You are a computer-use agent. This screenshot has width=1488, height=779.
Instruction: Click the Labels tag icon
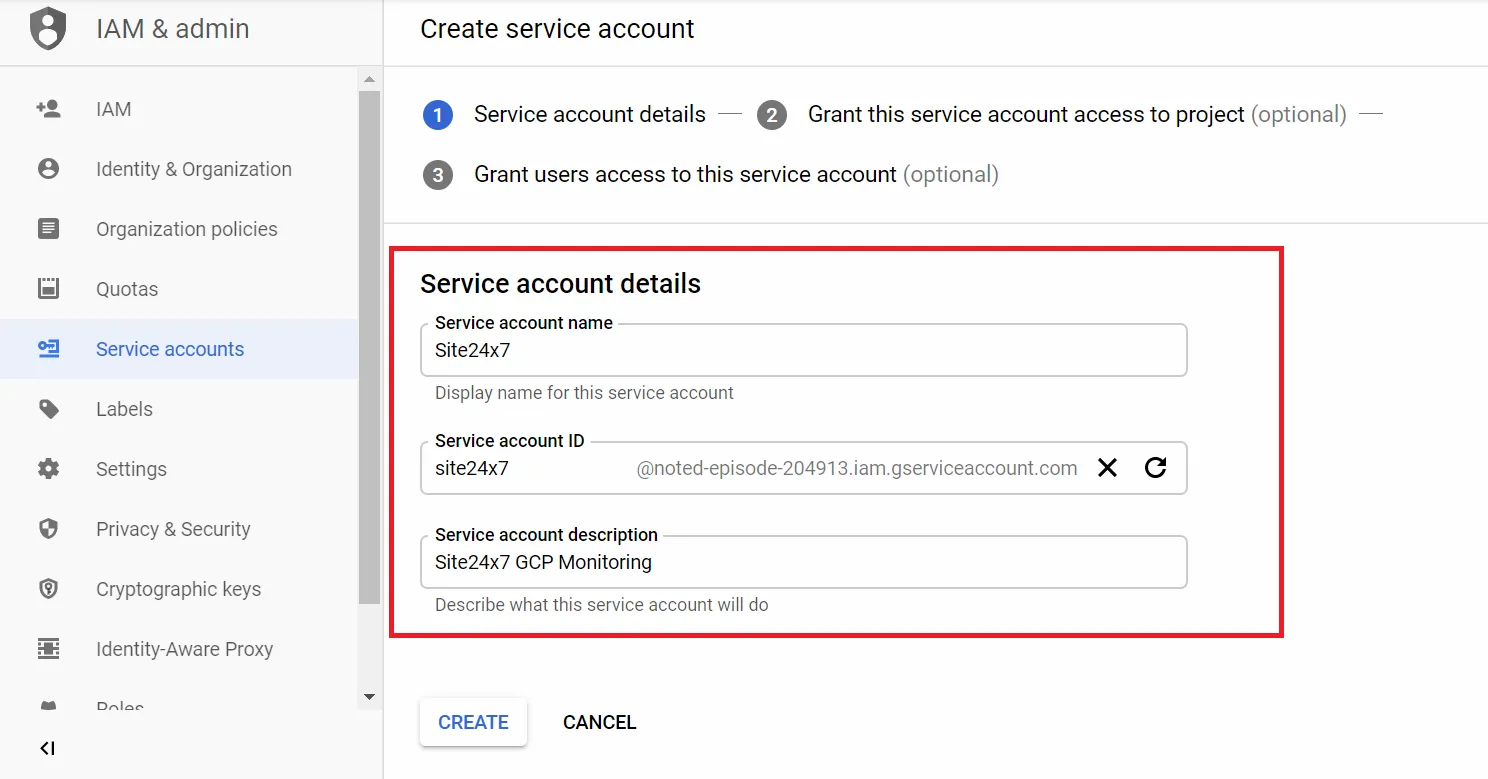click(x=48, y=409)
